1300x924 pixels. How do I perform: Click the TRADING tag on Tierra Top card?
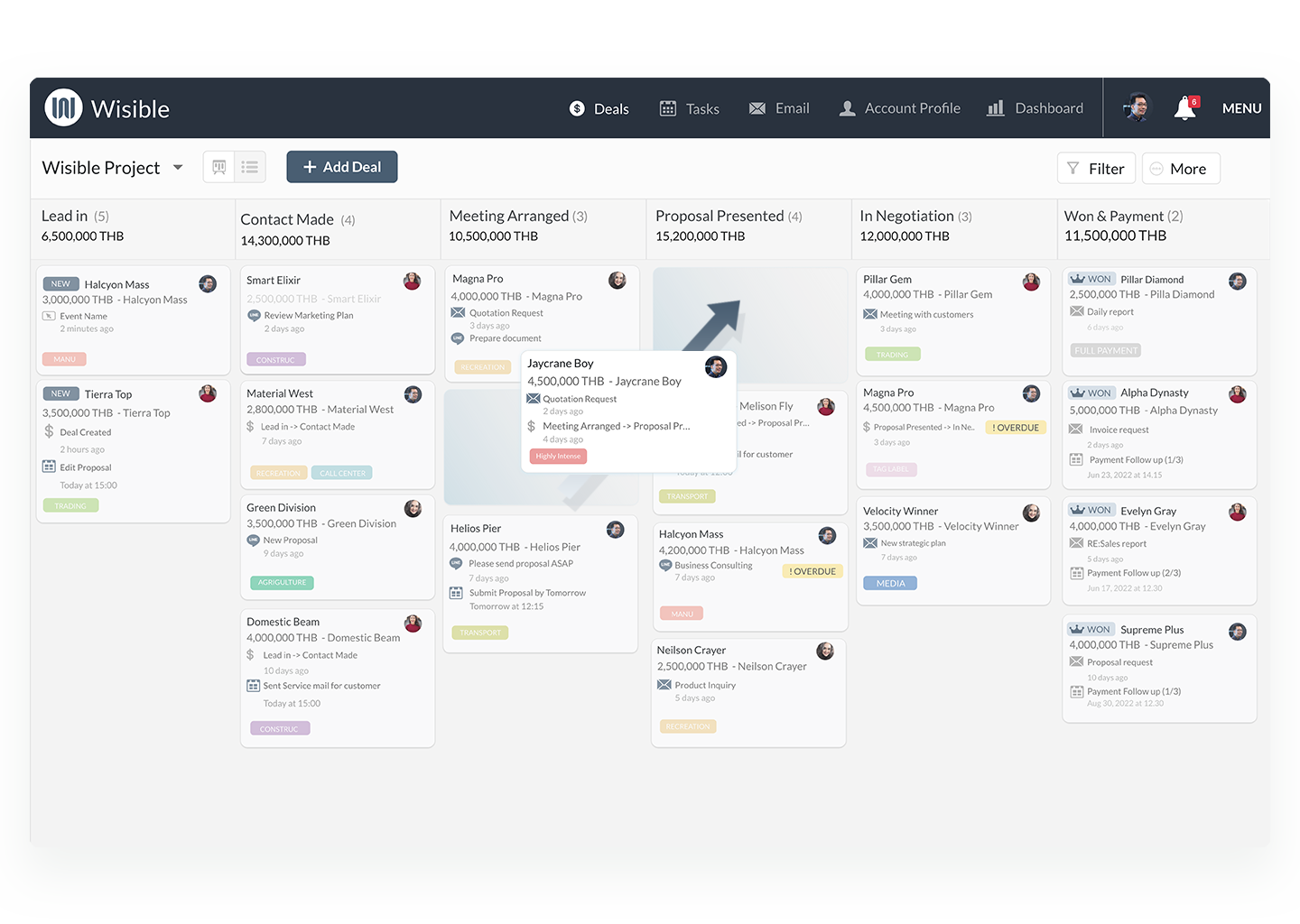pyautogui.click(x=70, y=505)
